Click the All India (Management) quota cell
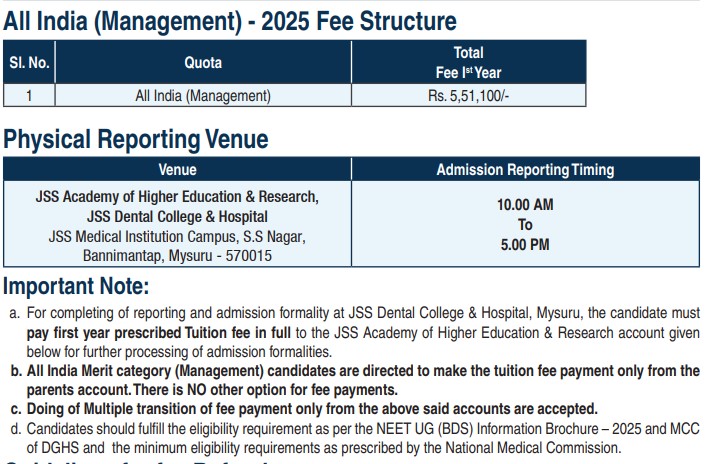 [x=203, y=96]
